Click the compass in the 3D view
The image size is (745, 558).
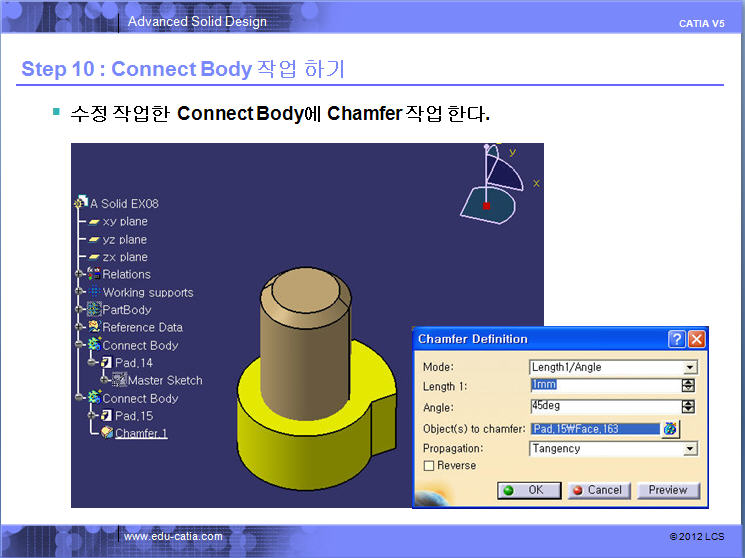tap(489, 188)
